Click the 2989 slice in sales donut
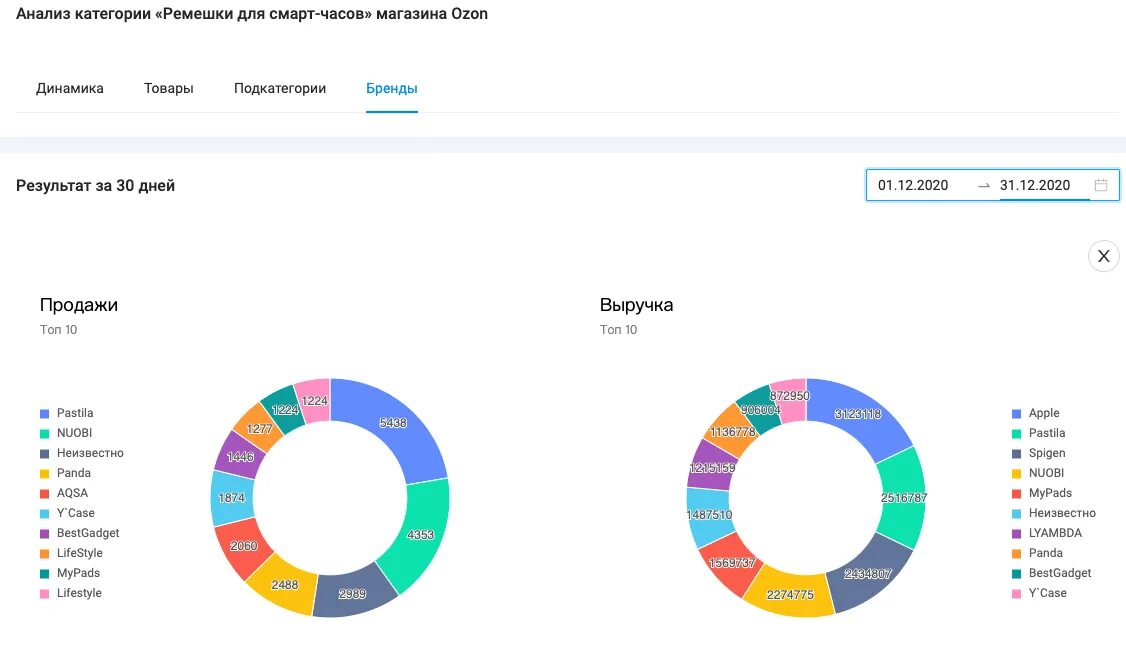Screen dimensions: 1126x651 [353, 593]
